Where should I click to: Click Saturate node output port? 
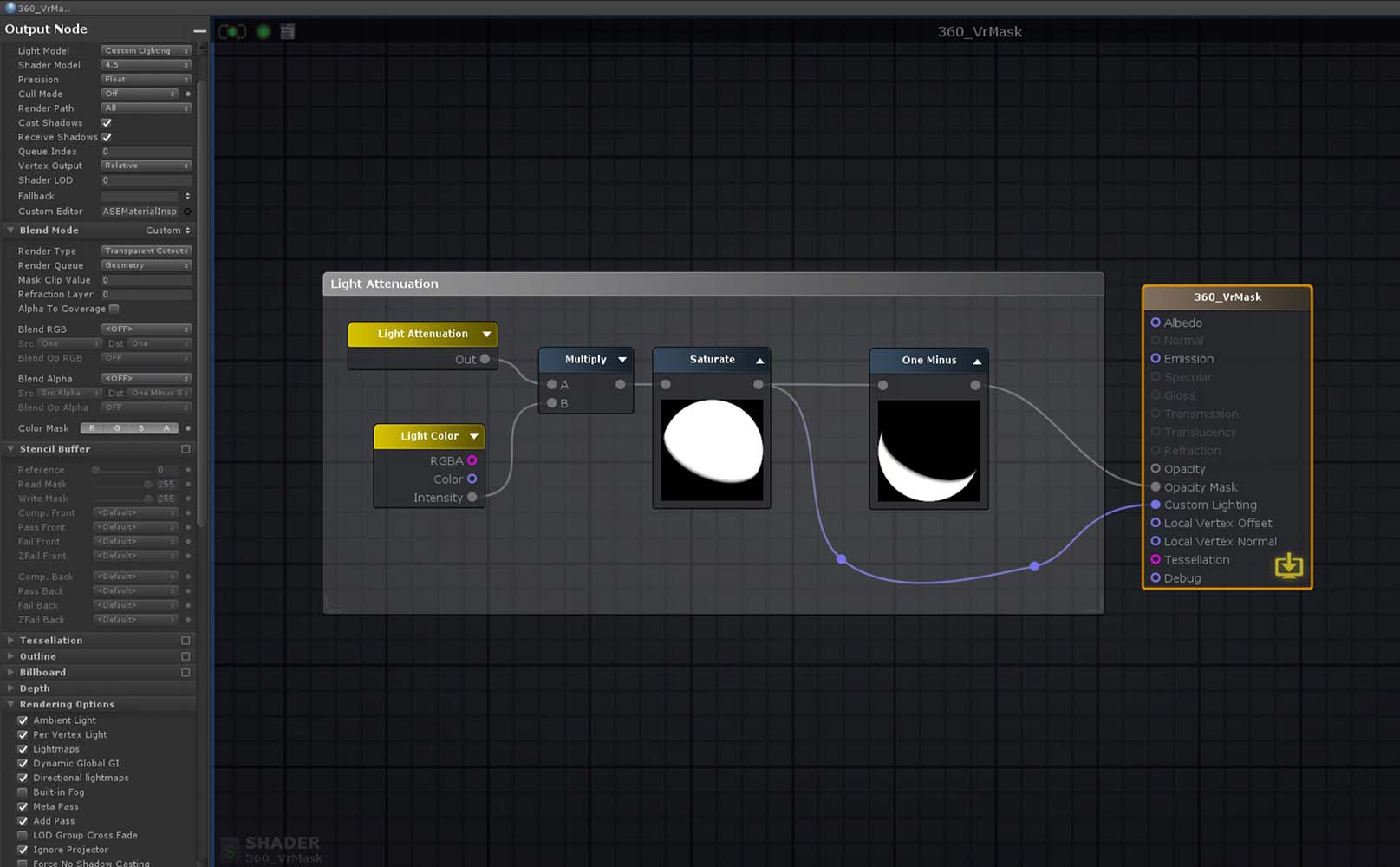[x=758, y=384]
